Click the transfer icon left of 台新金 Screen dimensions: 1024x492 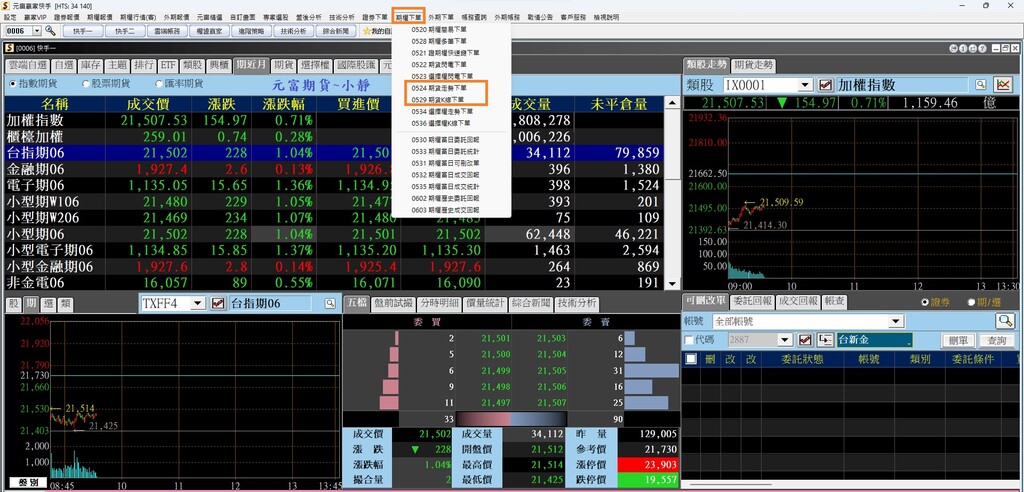pos(826,340)
